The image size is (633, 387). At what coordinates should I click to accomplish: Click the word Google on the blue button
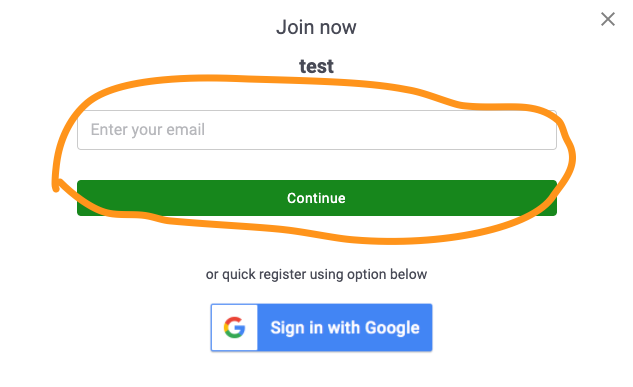[392, 328]
